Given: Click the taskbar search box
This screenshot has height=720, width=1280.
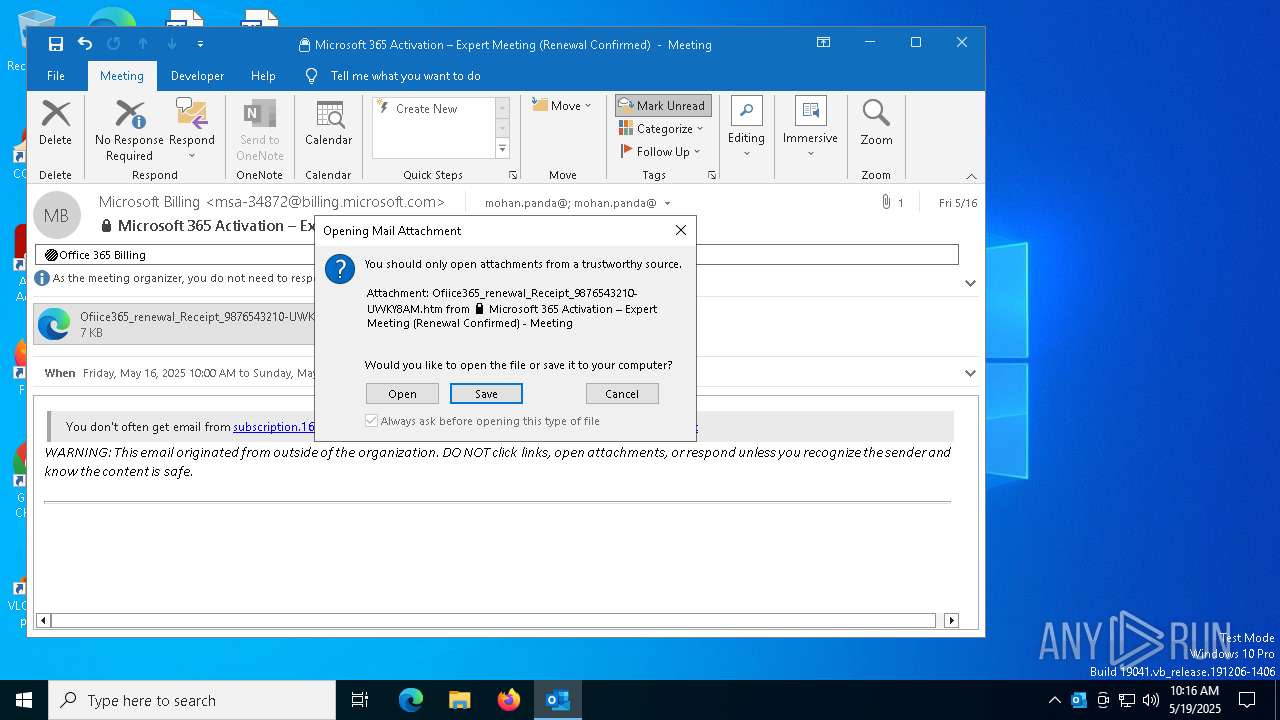Looking at the screenshot, I should tap(192, 700).
